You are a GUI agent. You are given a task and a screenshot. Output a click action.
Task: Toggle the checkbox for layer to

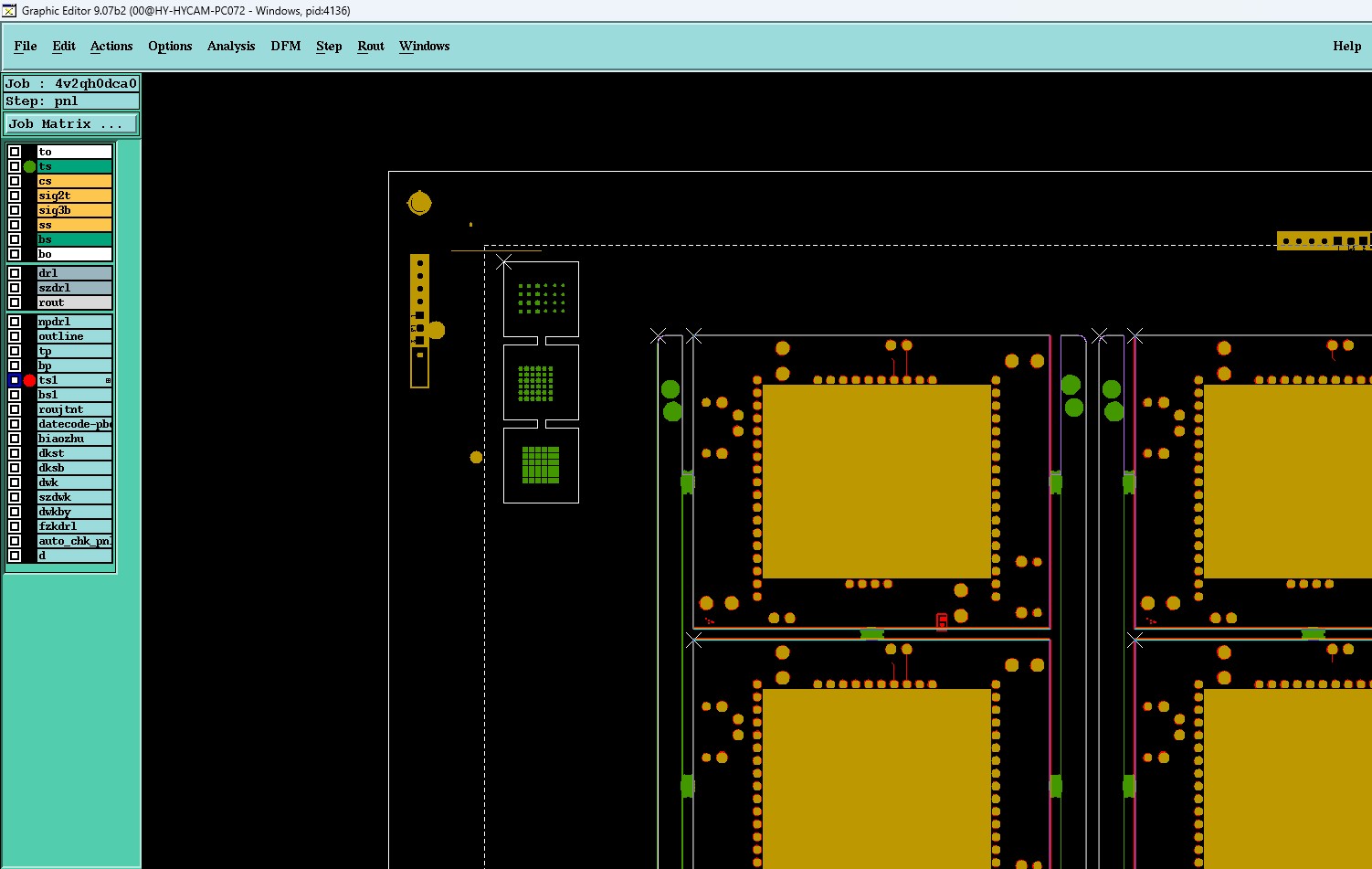15,152
